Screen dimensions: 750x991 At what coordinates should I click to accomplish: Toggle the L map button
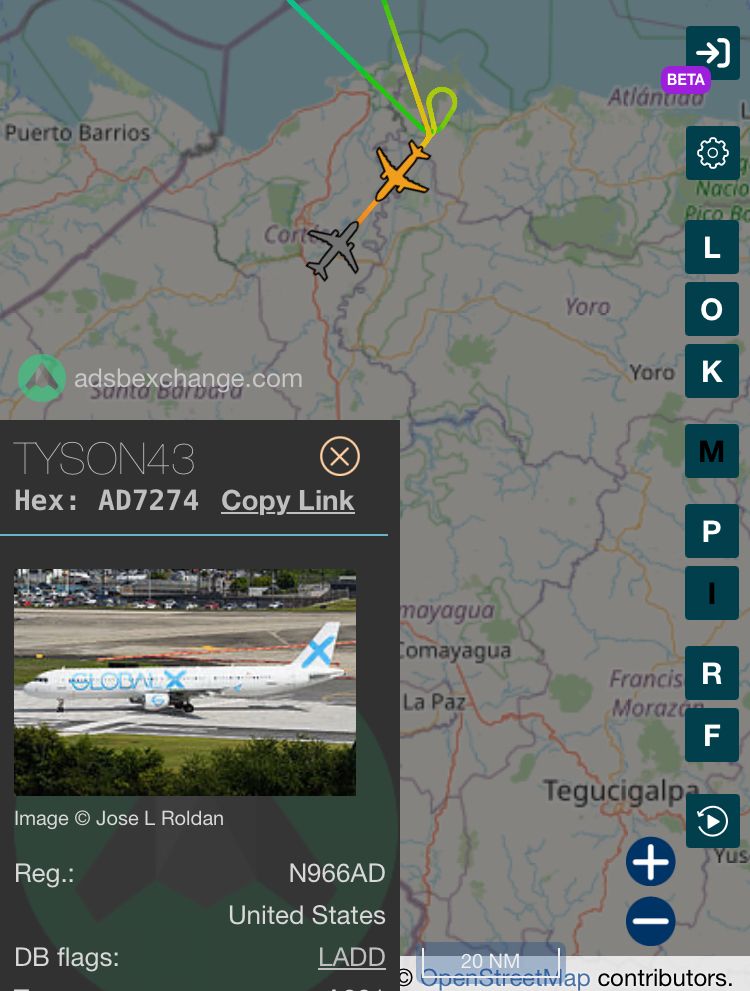pos(712,247)
